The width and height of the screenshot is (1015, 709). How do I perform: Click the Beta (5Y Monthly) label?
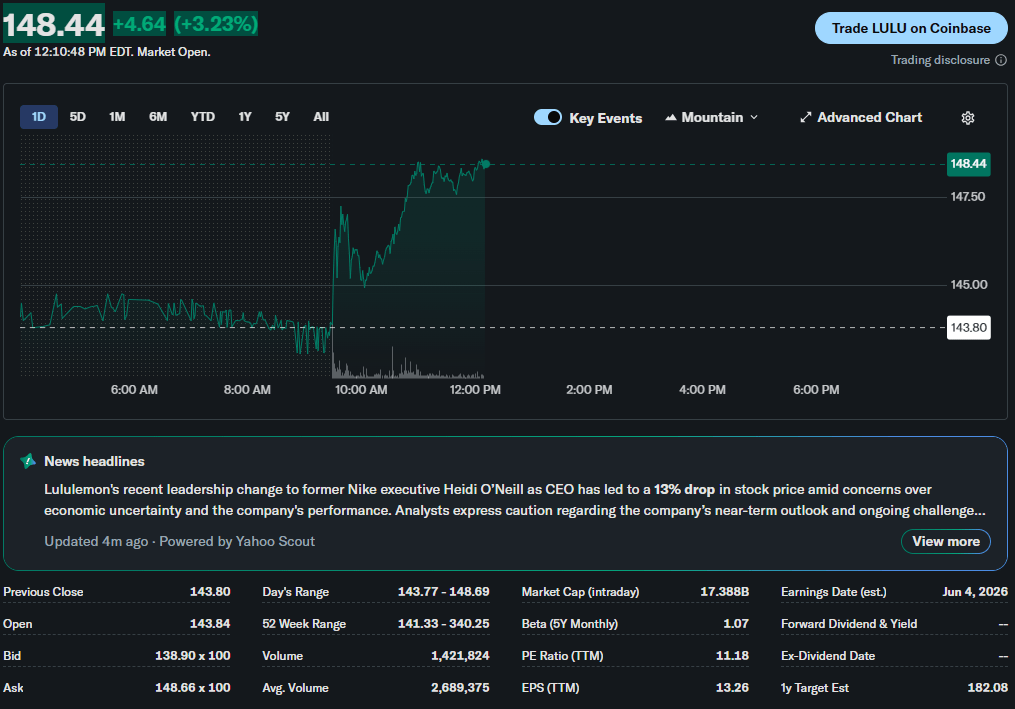point(570,624)
